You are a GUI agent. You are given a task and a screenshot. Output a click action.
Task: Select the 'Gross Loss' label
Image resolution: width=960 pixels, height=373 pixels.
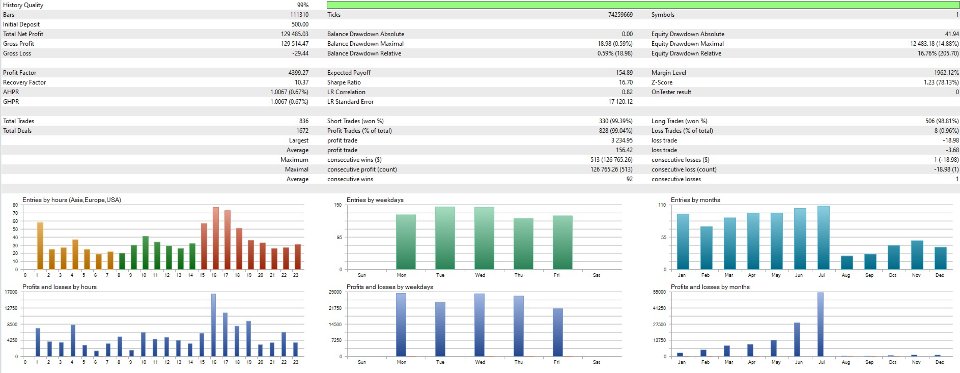click(17, 54)
